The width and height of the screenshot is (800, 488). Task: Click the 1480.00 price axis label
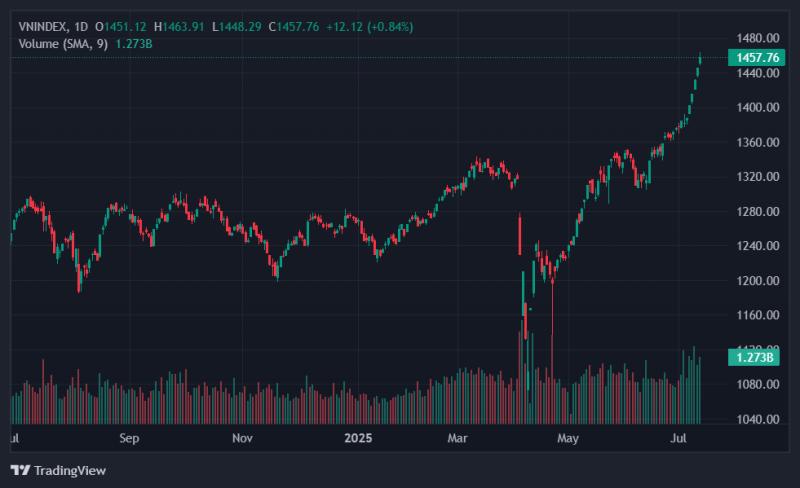point(758,38)
